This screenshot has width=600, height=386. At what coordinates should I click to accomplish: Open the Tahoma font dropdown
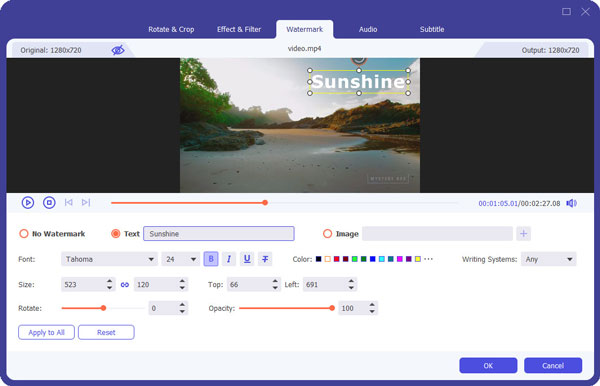(109, 259)
